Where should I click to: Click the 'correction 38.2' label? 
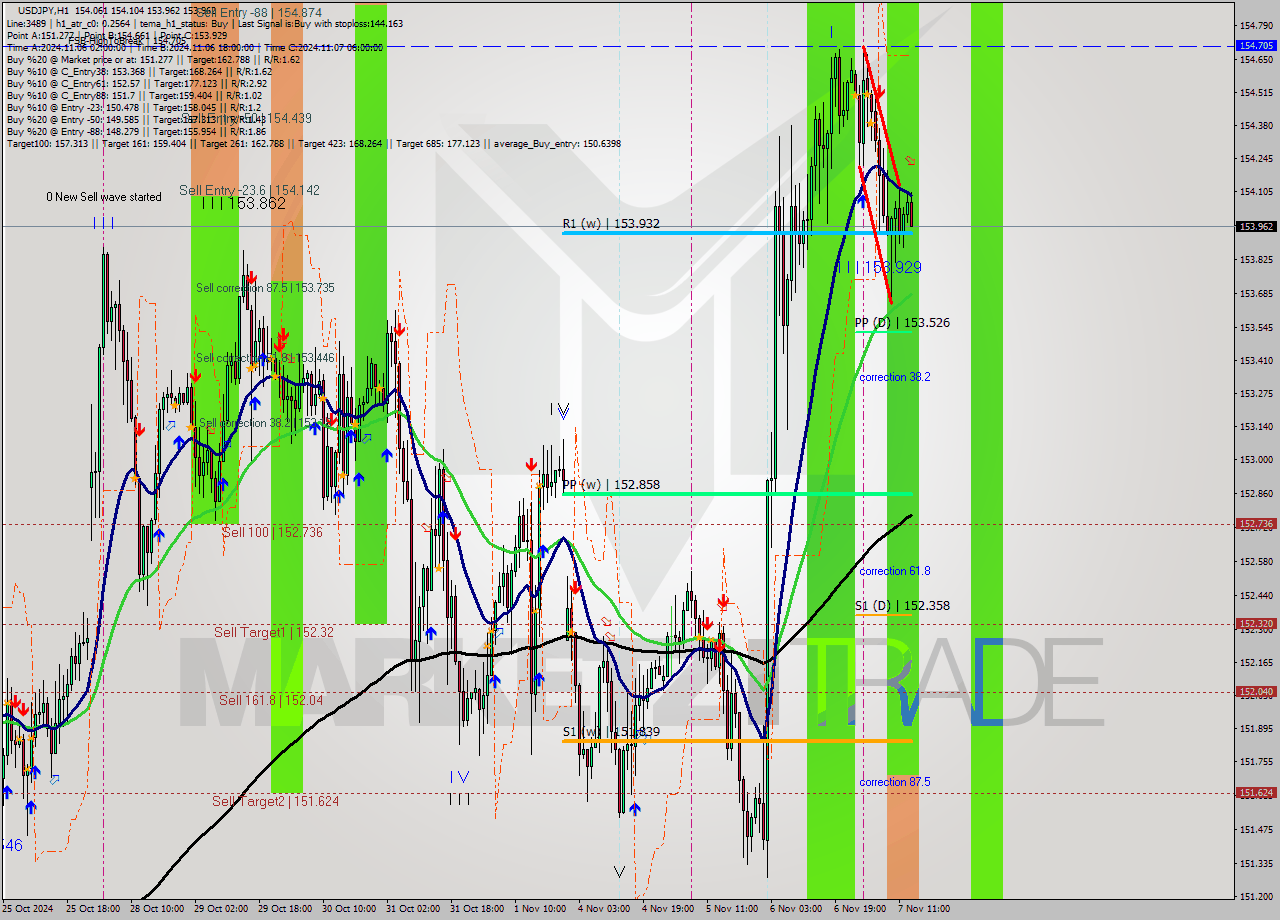pyautogui.click(x=894, y=377)
